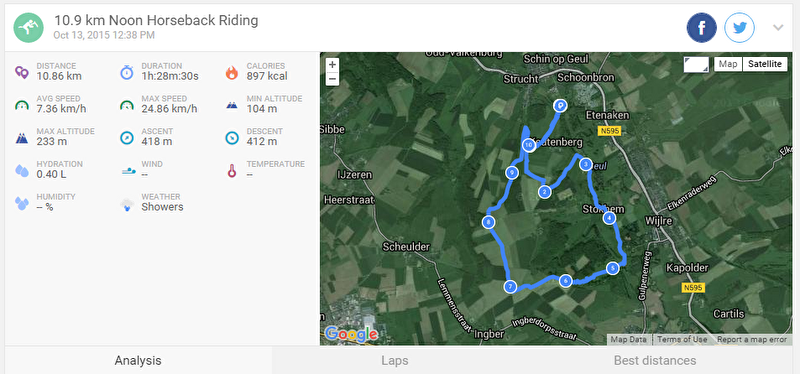The width and height of the screenshot is (800, 374).
Task: Share workout via the Twitter icon
Action: 739,28
